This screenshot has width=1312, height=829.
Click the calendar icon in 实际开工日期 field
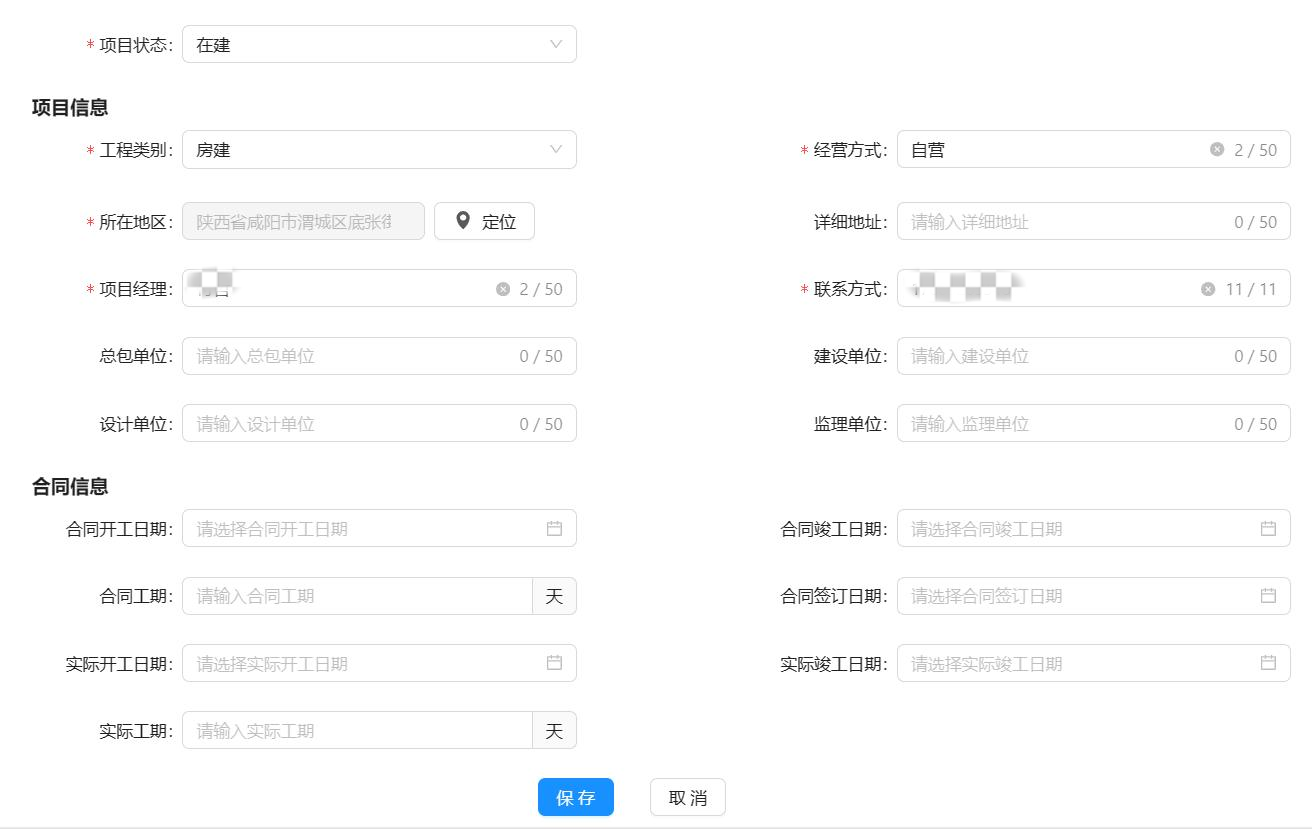[554, 663]
